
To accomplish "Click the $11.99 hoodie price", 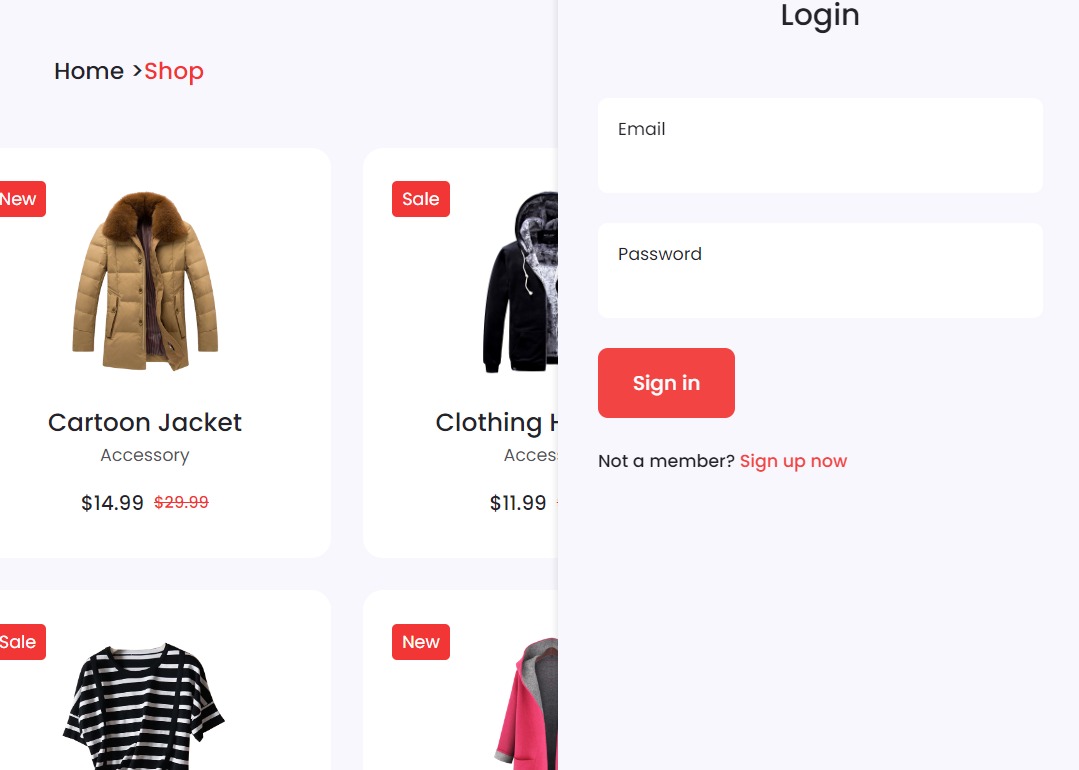I will click(517, 503).
